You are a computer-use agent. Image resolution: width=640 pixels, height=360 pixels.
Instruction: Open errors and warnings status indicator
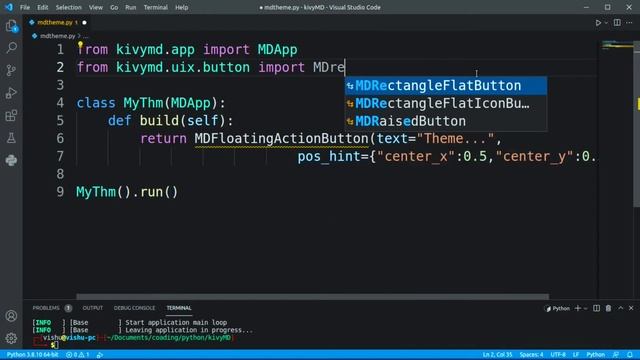(78, 355)
